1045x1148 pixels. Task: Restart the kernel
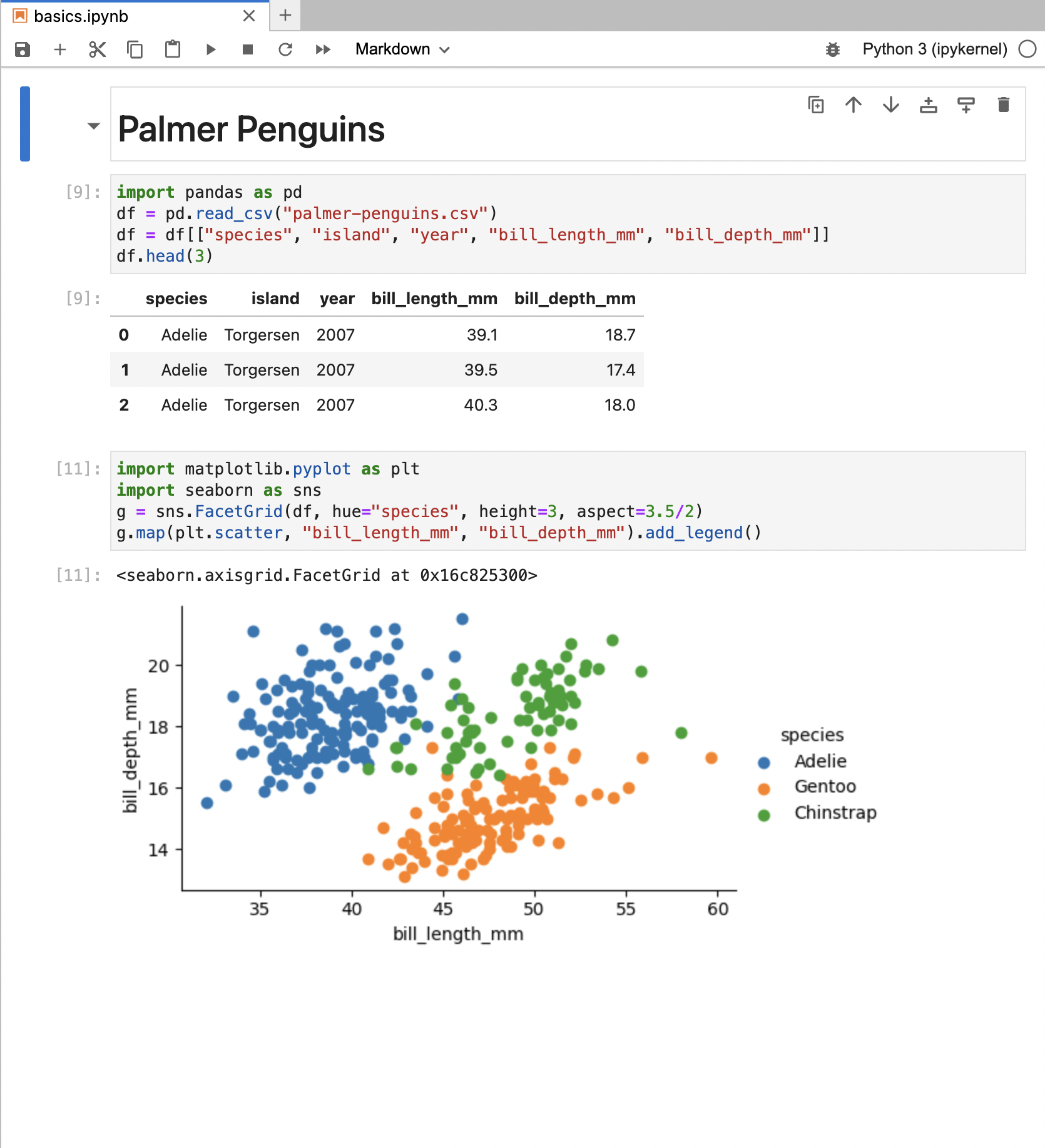(285, 49)
